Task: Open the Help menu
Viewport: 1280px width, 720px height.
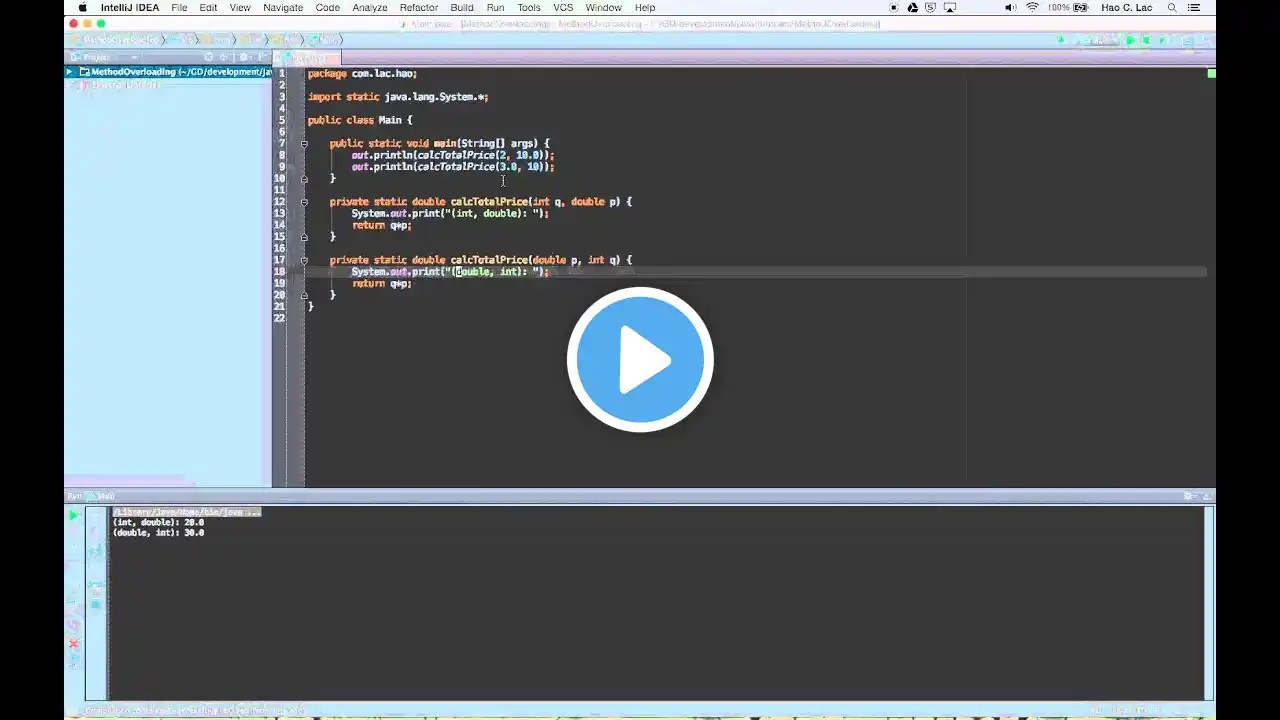Action: (x=645, y=8)
